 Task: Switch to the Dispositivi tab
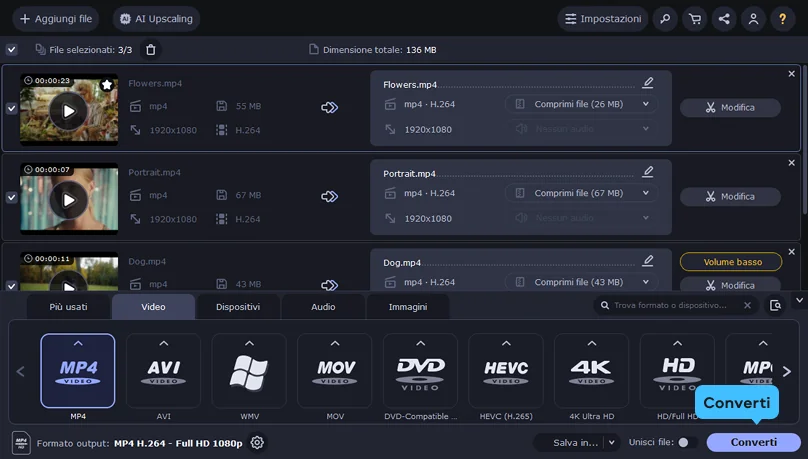tap(238, 307)
